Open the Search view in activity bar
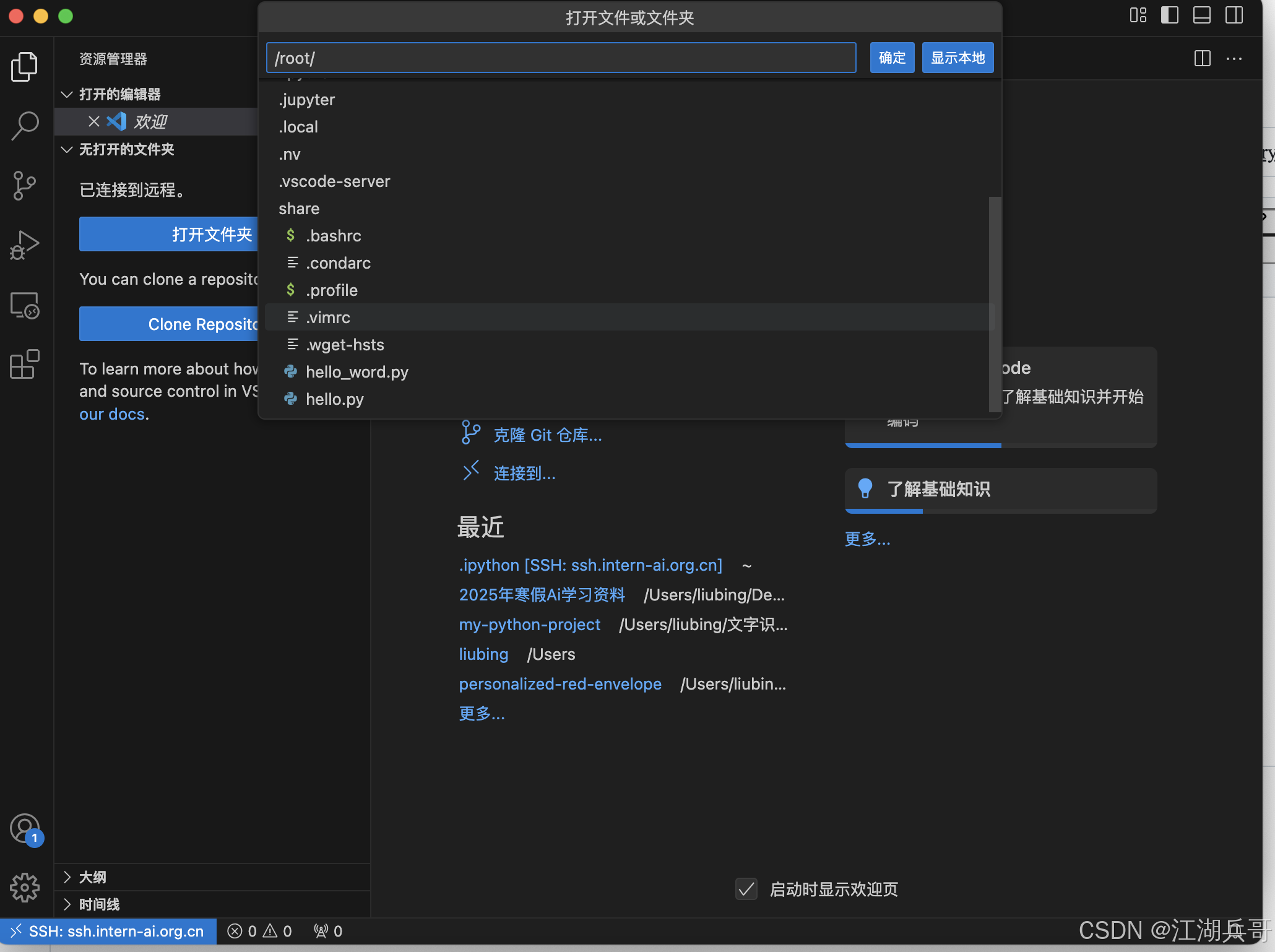This screenshot has width=1275, height=952. [x=25, y=126]
